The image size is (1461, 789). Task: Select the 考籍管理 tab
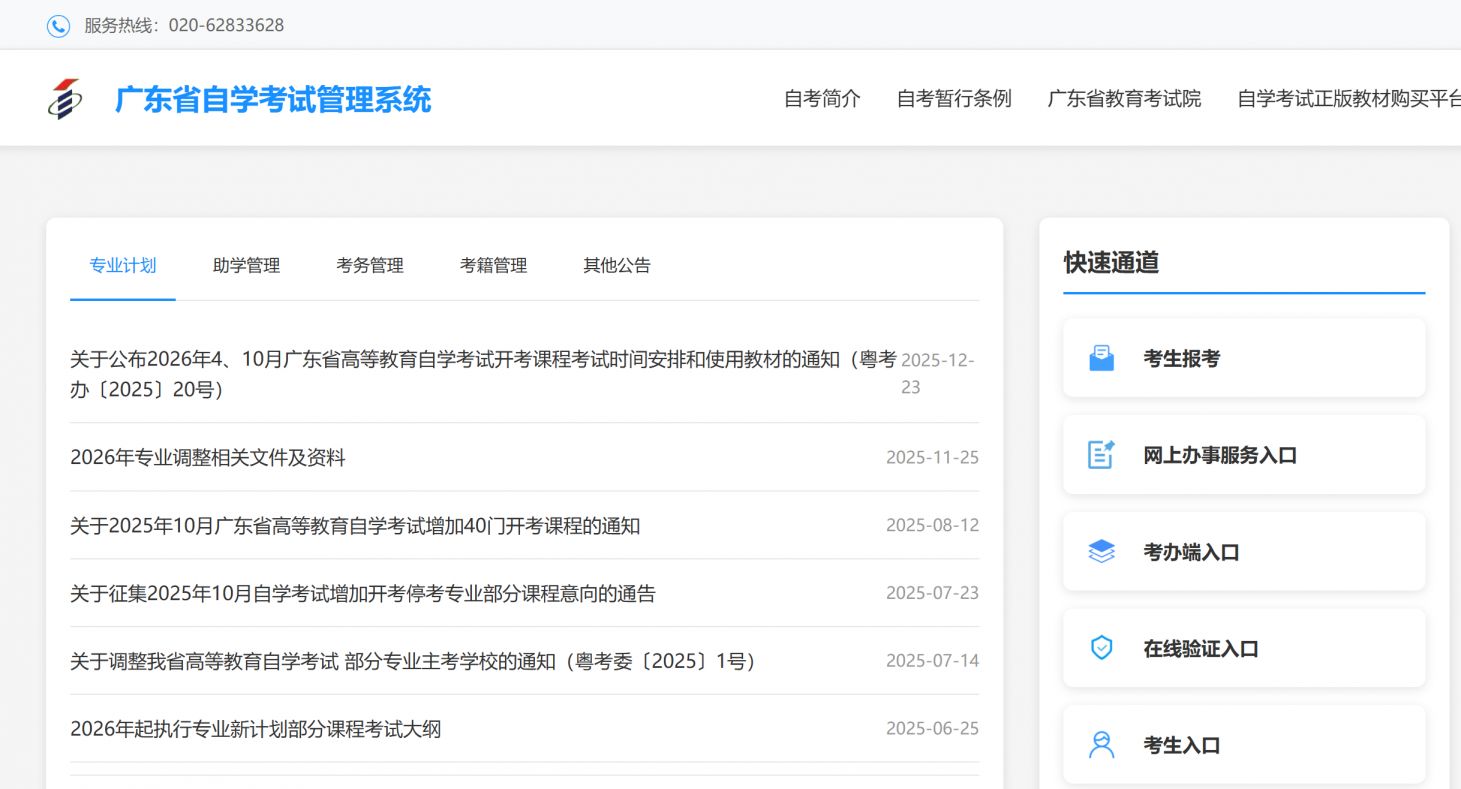tap(493, 266)
